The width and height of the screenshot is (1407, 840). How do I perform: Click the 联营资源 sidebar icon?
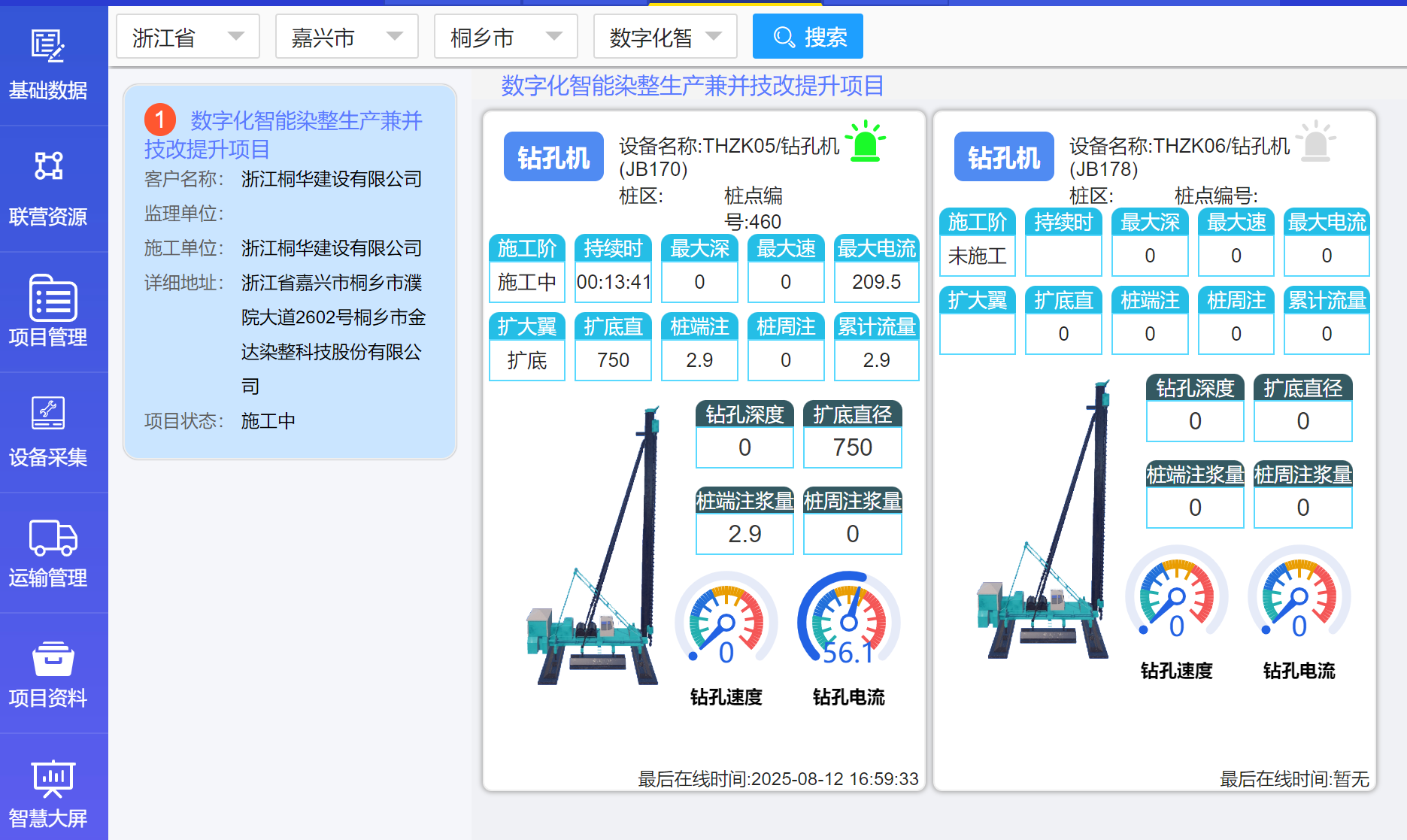(x=48, y=166)
